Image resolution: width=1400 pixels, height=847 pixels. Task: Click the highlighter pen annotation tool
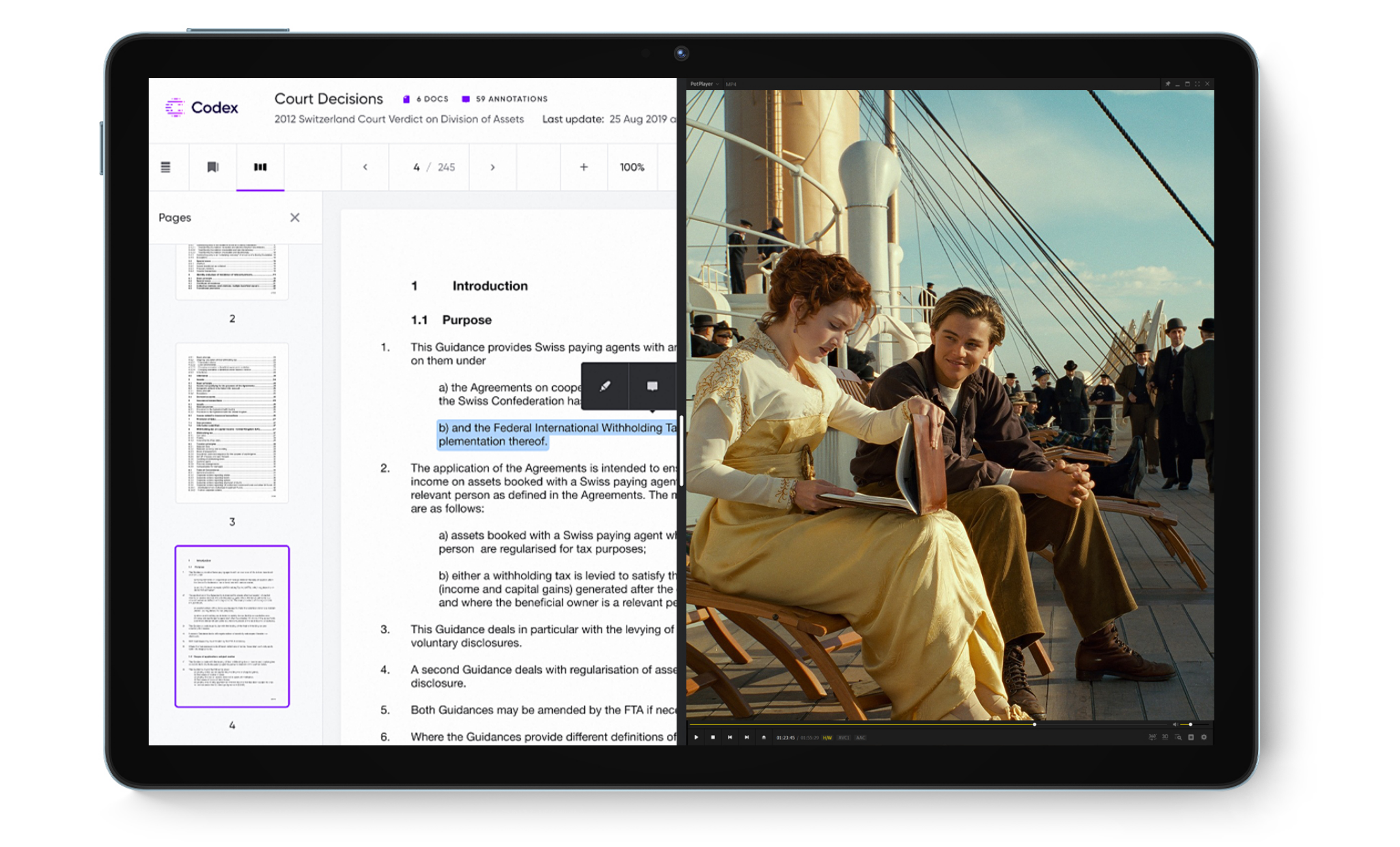coord(605,386)
